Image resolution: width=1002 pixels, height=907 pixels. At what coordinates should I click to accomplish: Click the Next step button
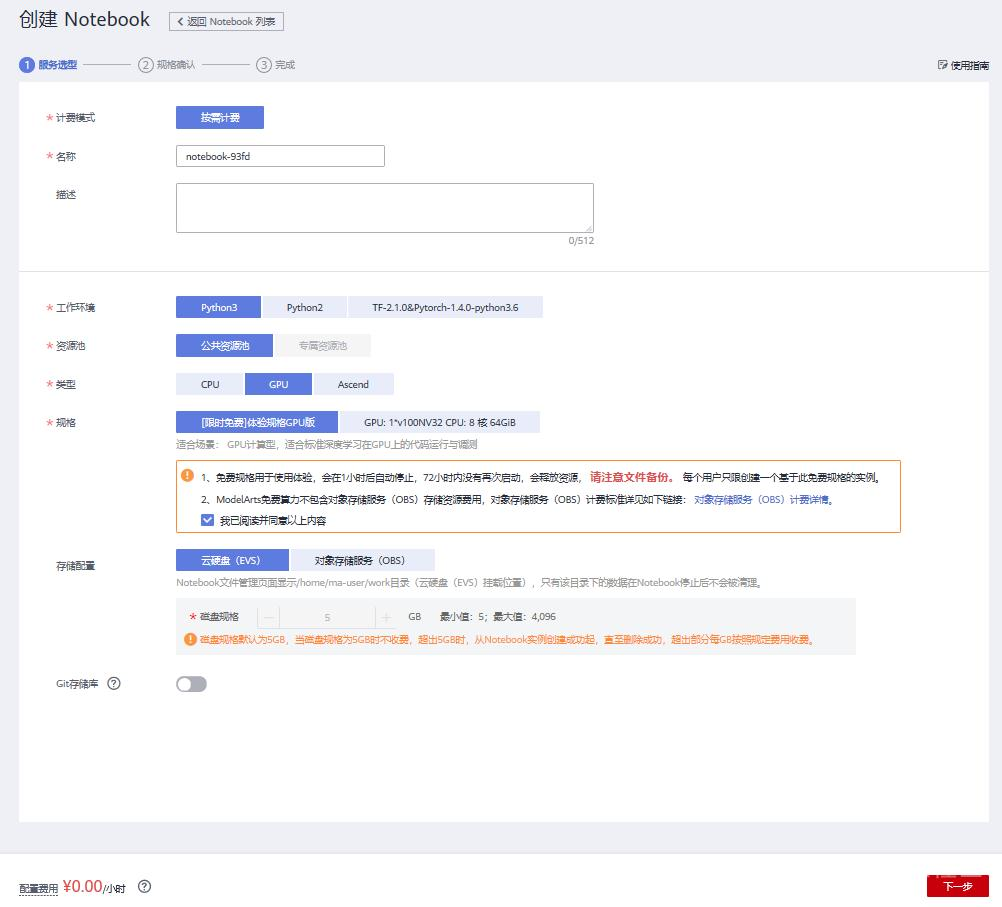point(957,886)
